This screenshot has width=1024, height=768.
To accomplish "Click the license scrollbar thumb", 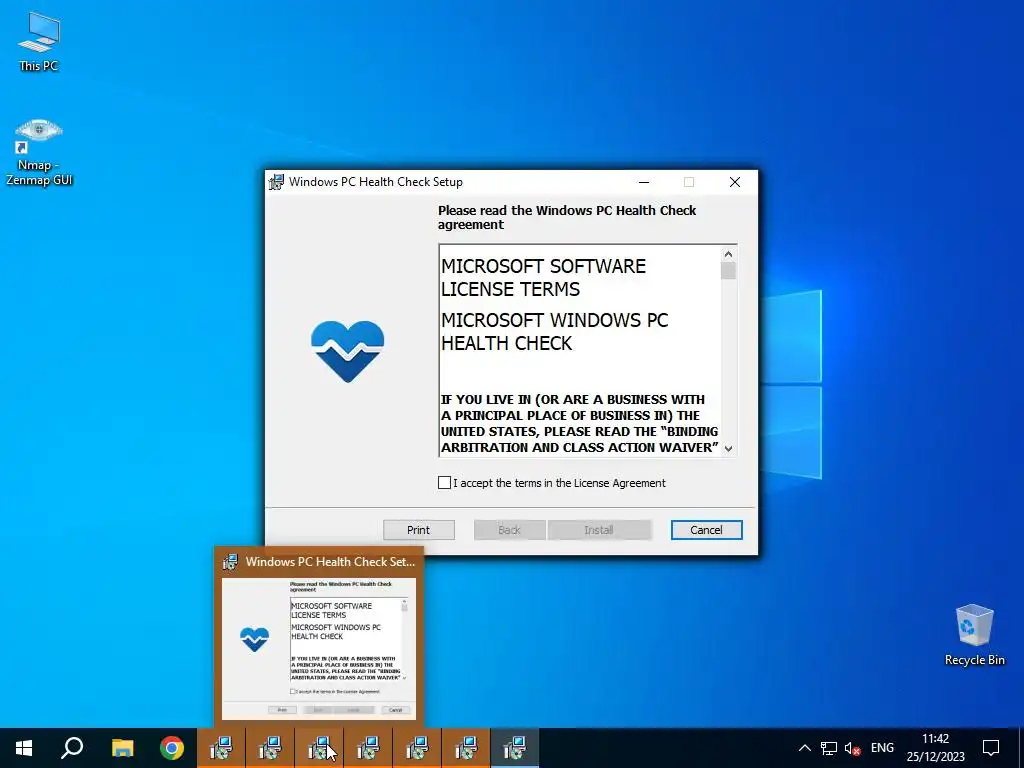I will pyautogui.click(x=728, y=270).
